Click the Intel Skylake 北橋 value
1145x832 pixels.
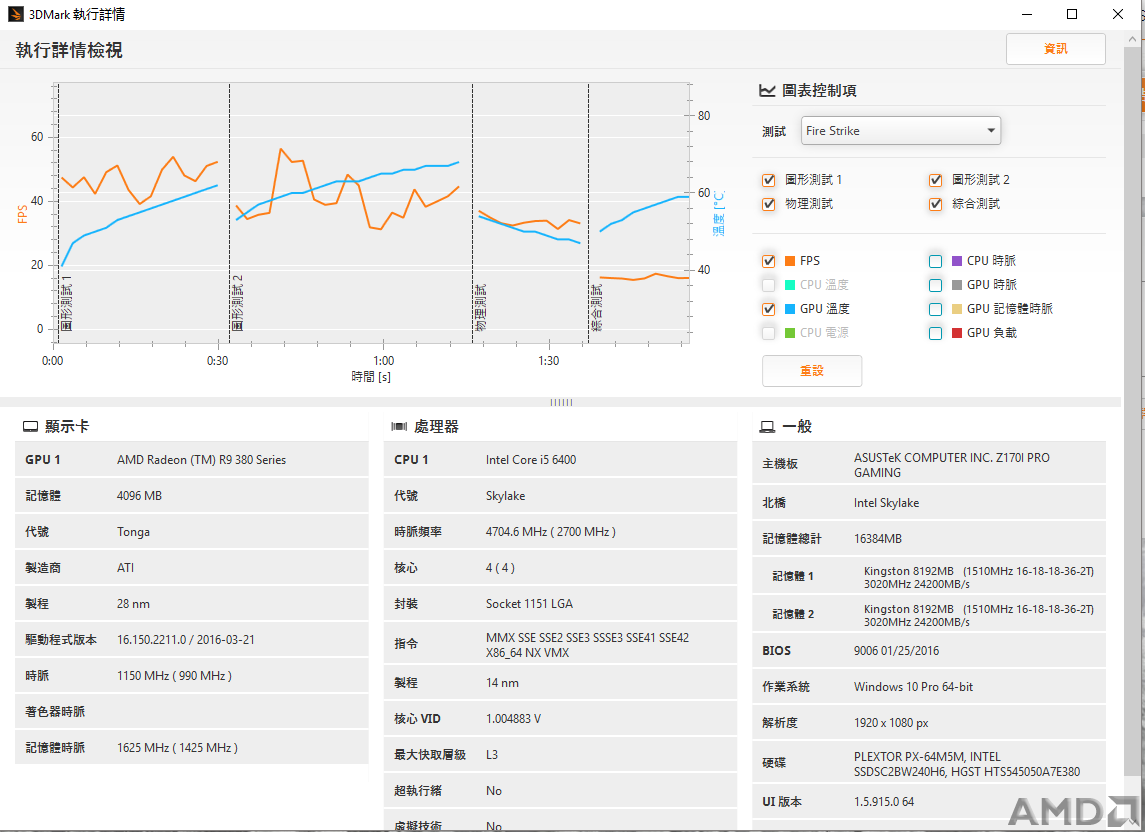(x=886, y=503)
